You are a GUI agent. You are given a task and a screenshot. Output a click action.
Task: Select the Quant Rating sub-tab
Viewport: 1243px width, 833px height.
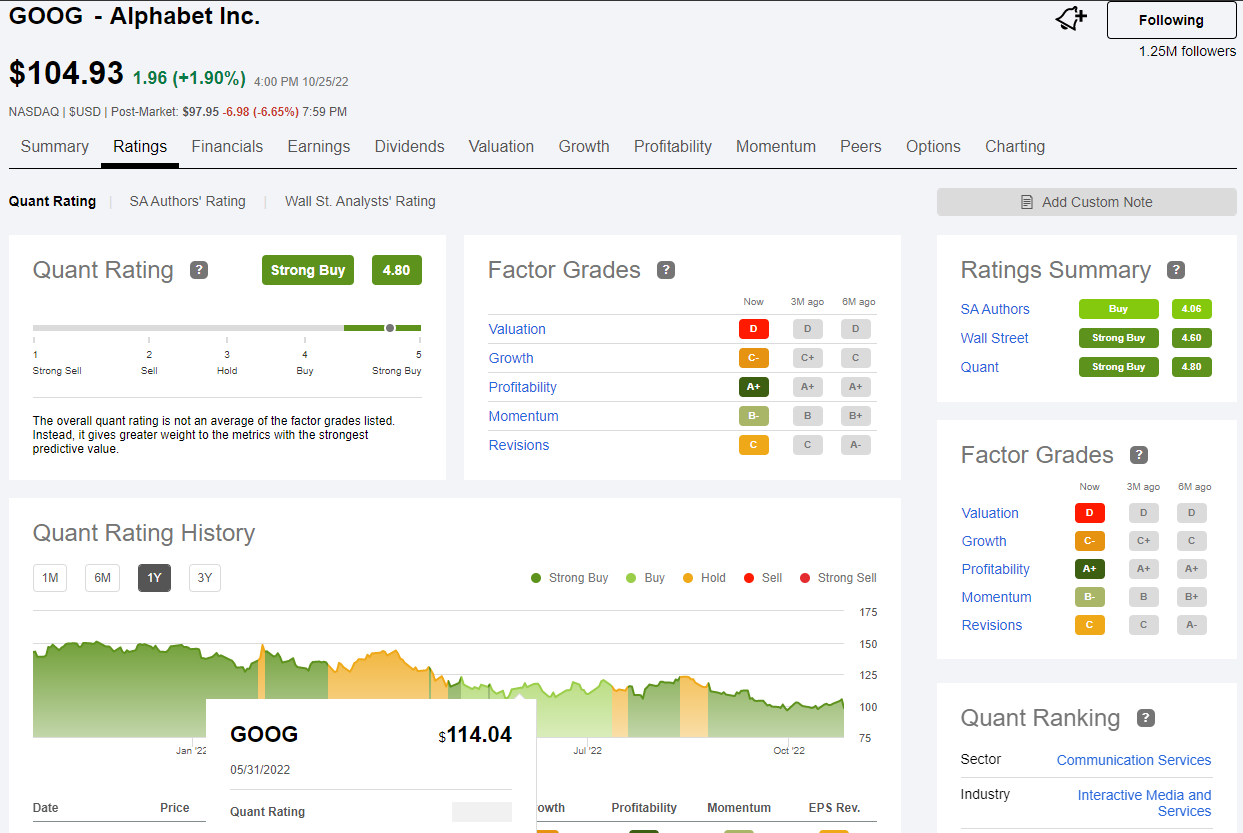click(53, 201)
